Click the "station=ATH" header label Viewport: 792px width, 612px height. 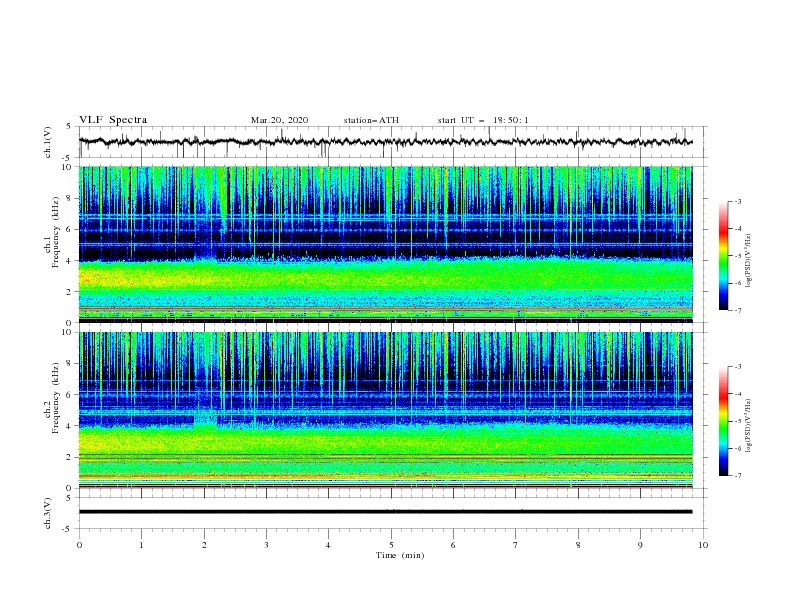click(371, 120)
